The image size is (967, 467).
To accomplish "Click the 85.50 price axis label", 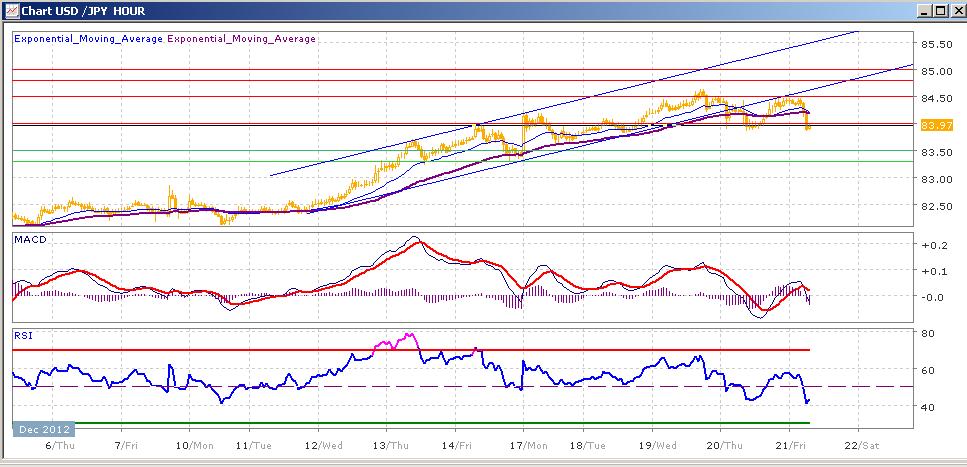I will (x=936, y=44).
